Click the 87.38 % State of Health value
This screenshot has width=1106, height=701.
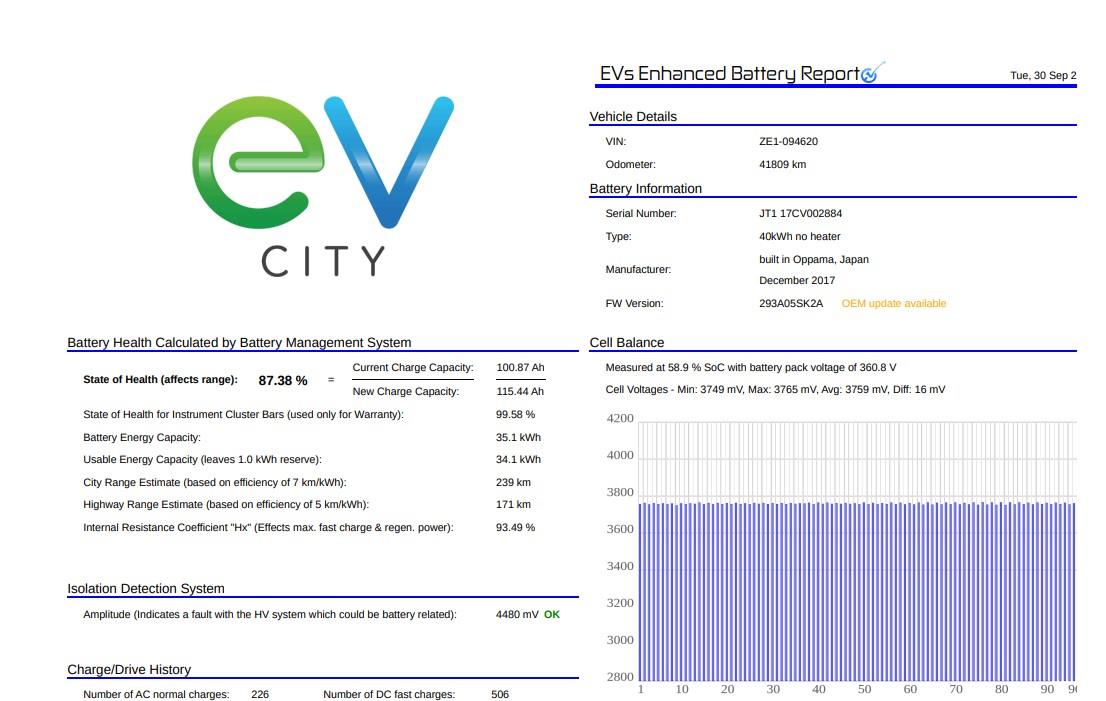point(283,381)
